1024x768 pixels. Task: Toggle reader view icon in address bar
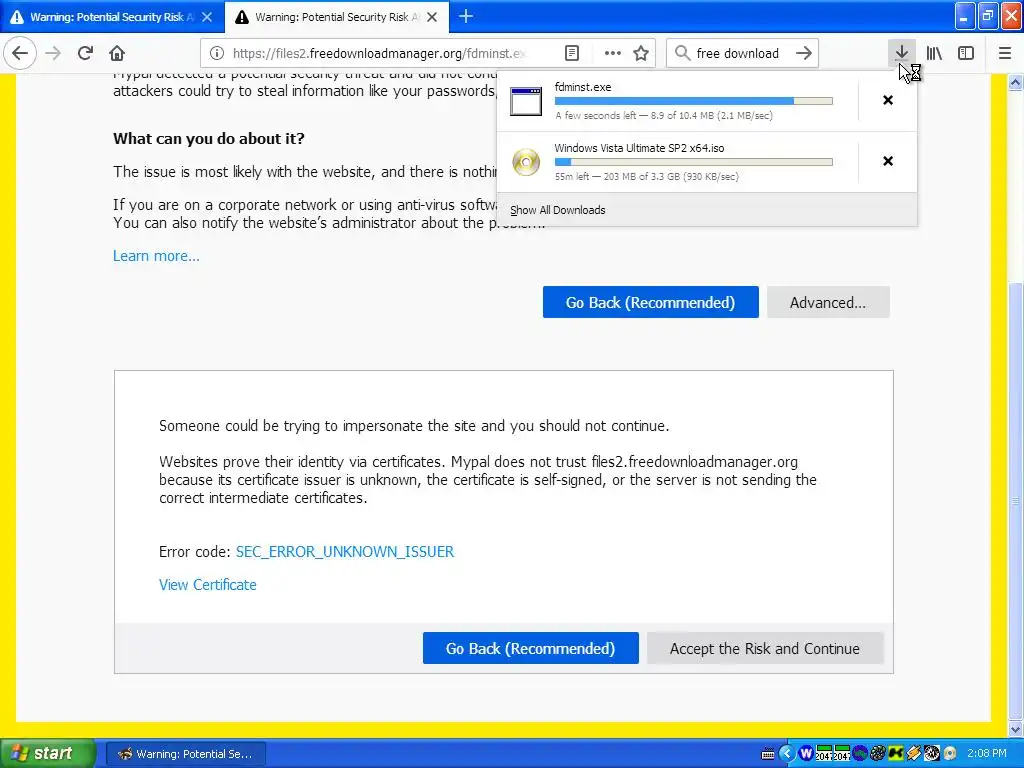[571, 53]
